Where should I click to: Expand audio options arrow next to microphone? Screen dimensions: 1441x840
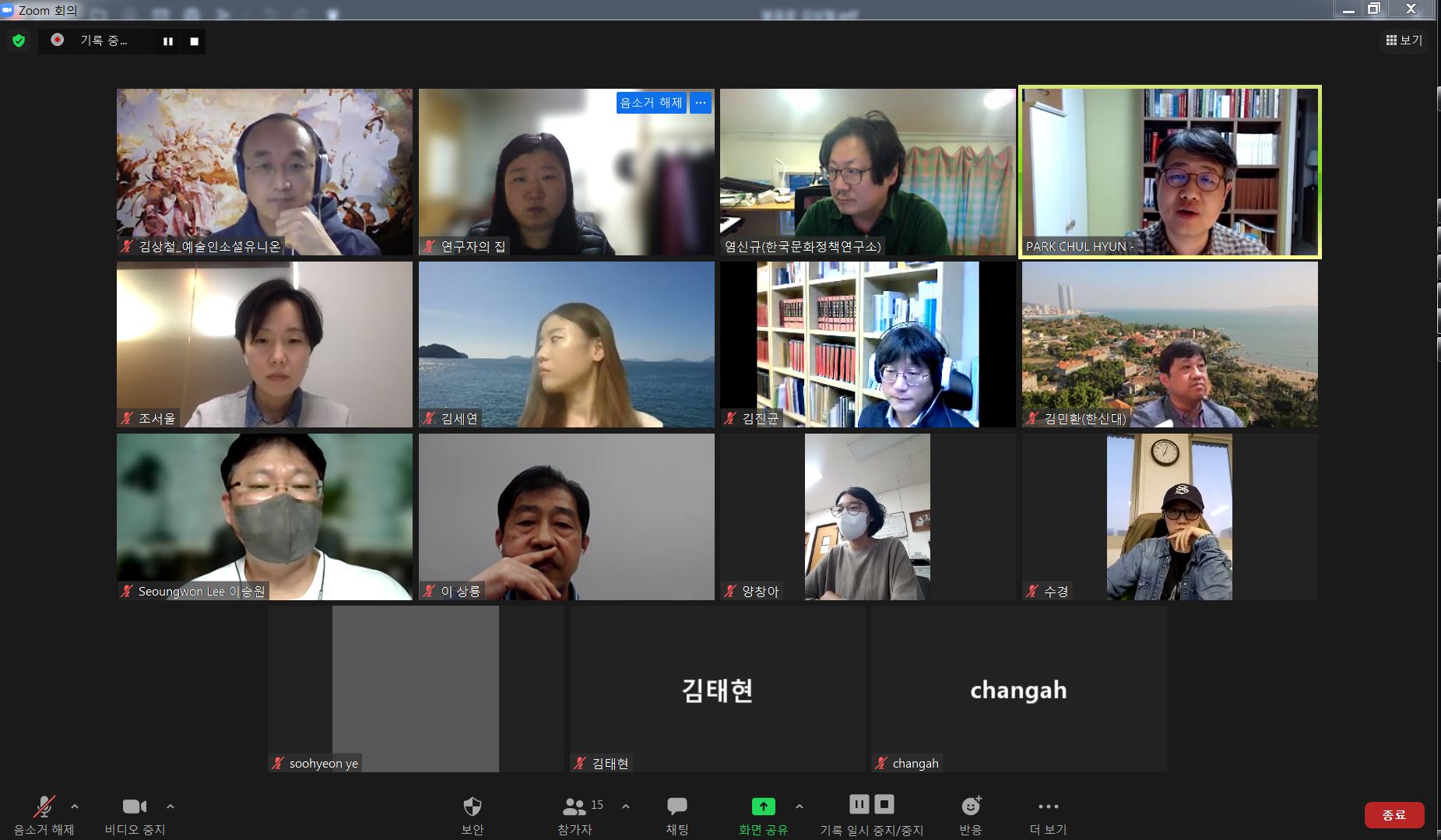click(75, 807)
